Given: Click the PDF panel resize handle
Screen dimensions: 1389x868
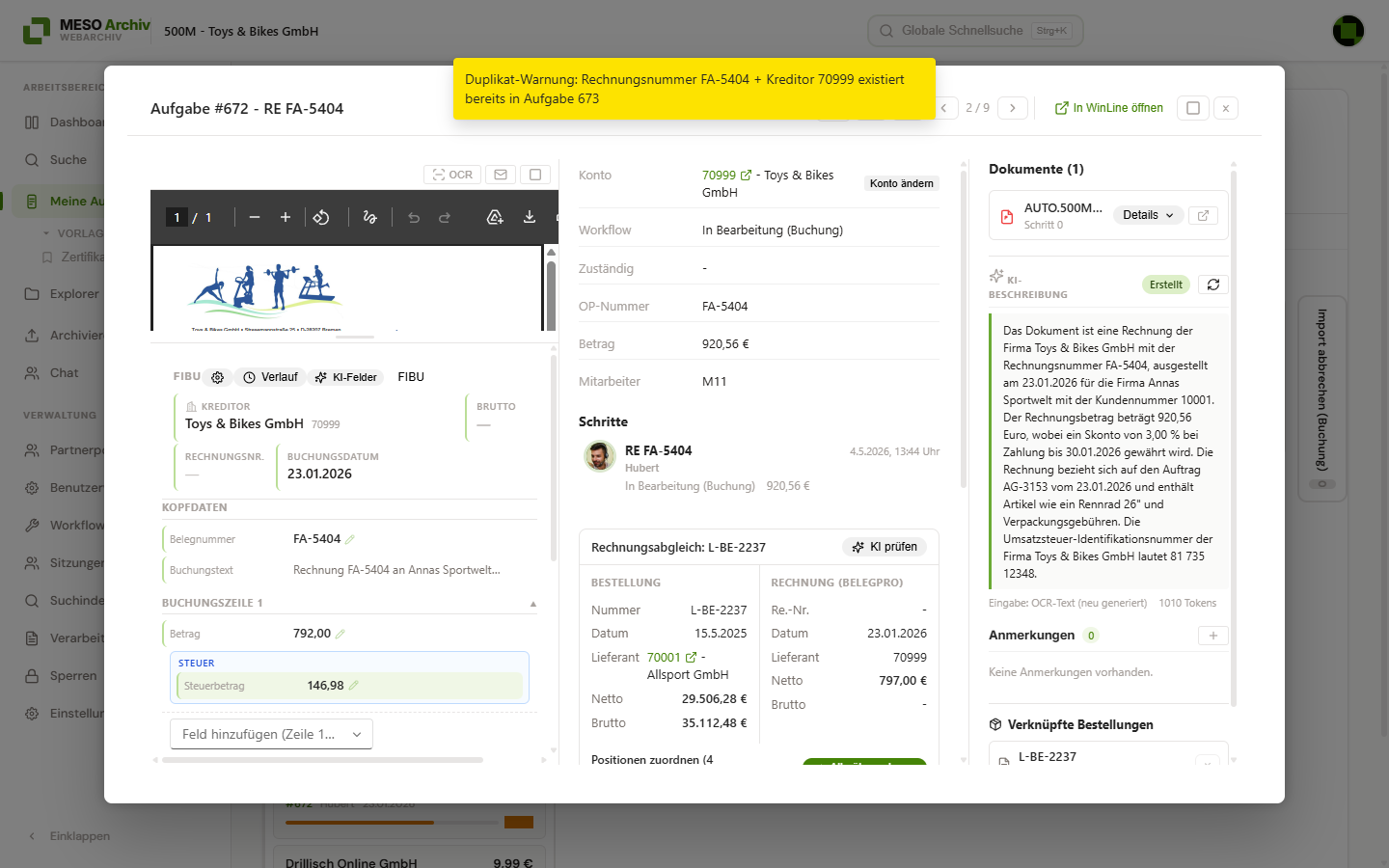Looking at the screenshot, I should coord(355,337).
